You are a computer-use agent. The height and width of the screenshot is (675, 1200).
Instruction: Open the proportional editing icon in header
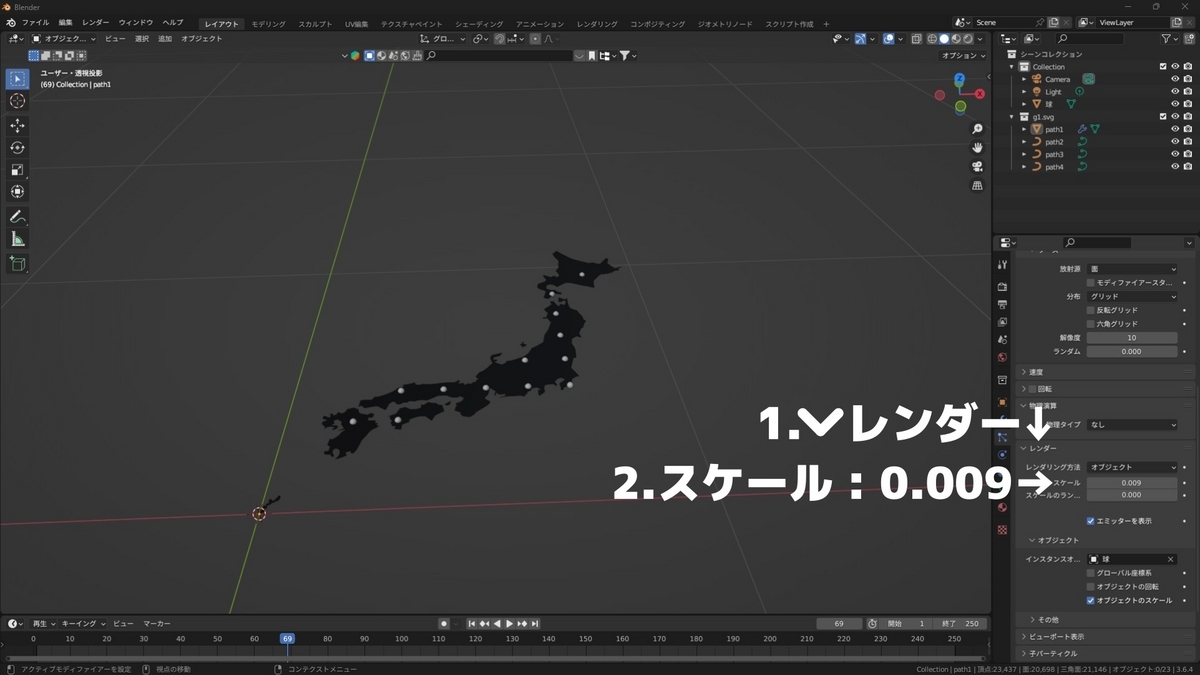535,38
